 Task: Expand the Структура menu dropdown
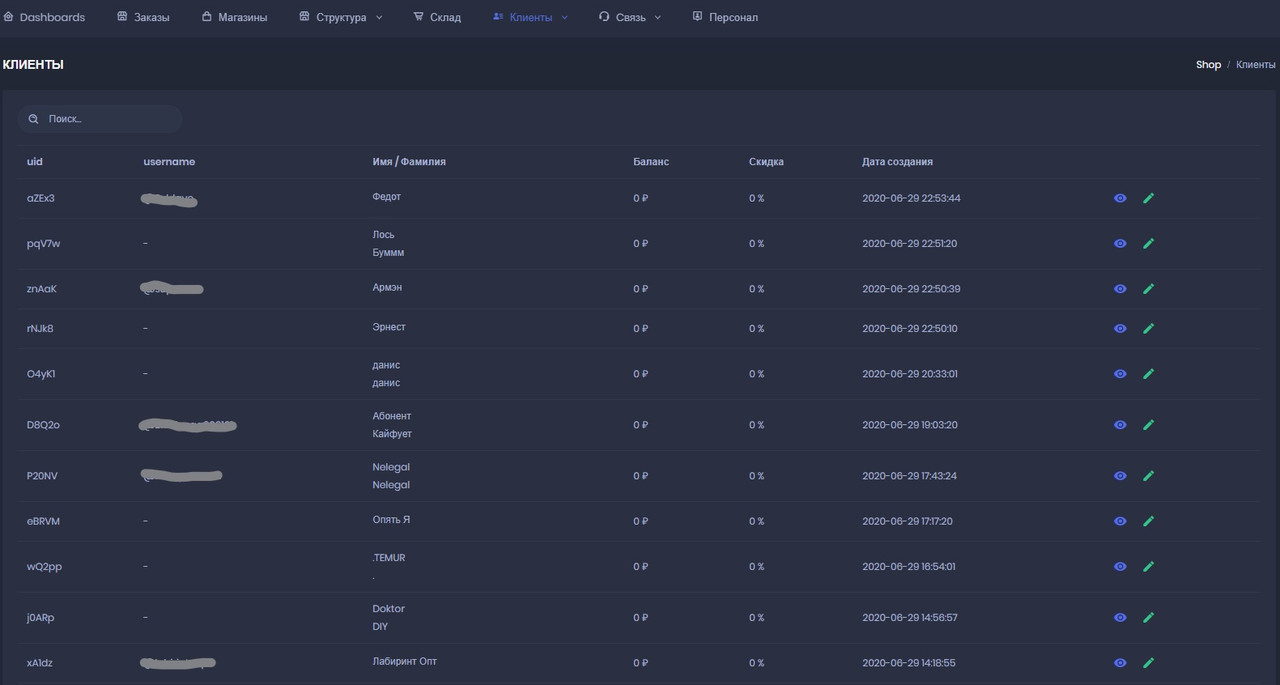(341, 17)
